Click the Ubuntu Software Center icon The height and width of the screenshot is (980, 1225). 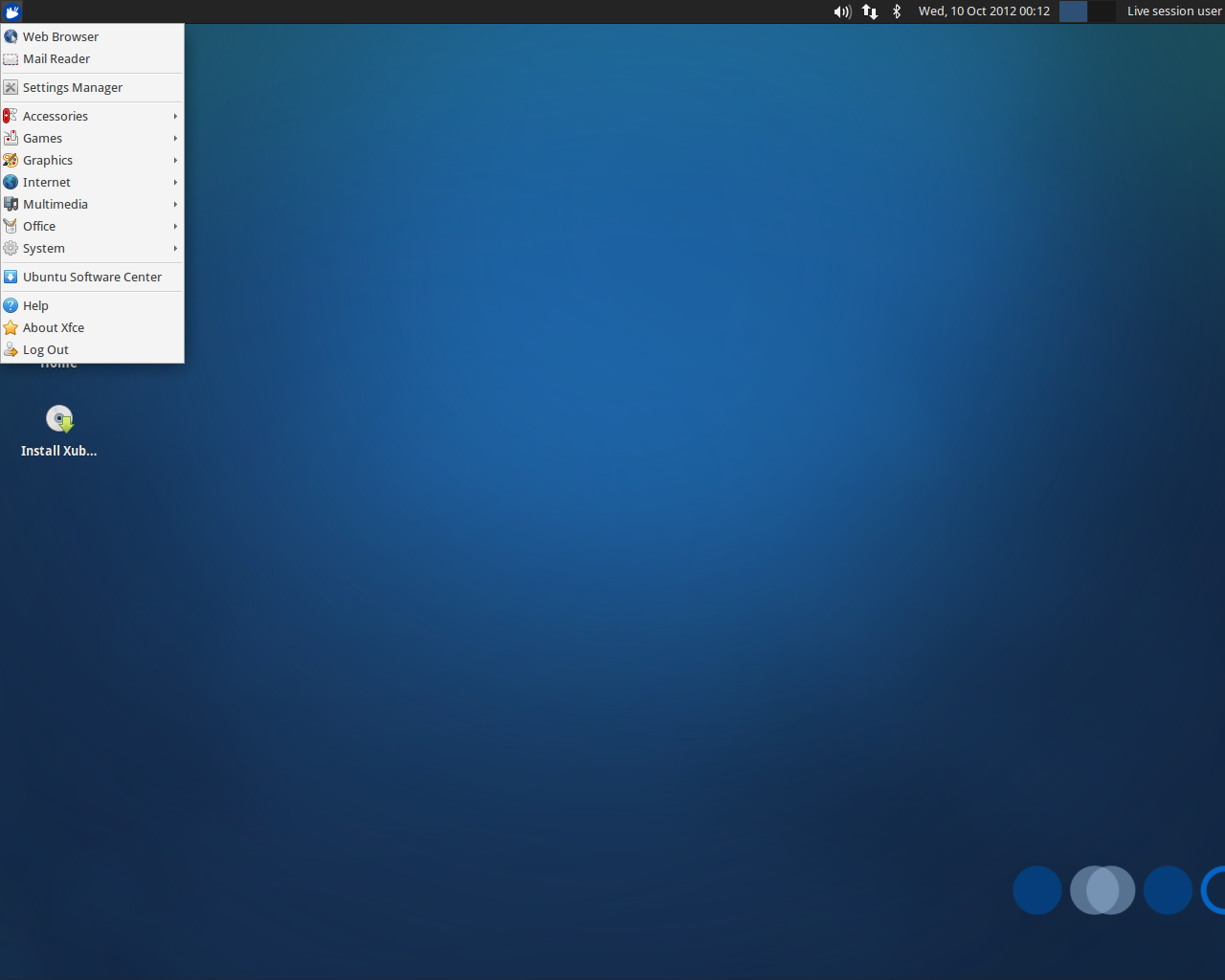click(11, 277)
